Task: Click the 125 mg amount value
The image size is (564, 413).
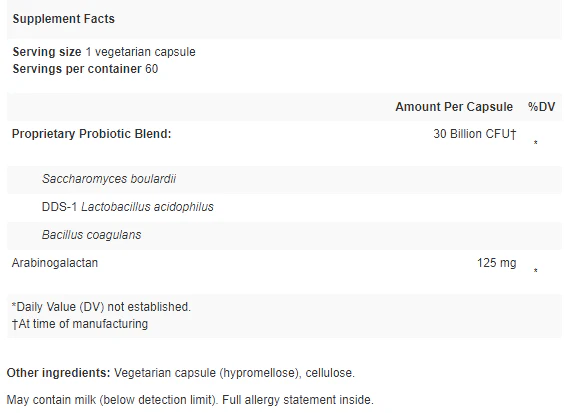Action: coord(496,263)
